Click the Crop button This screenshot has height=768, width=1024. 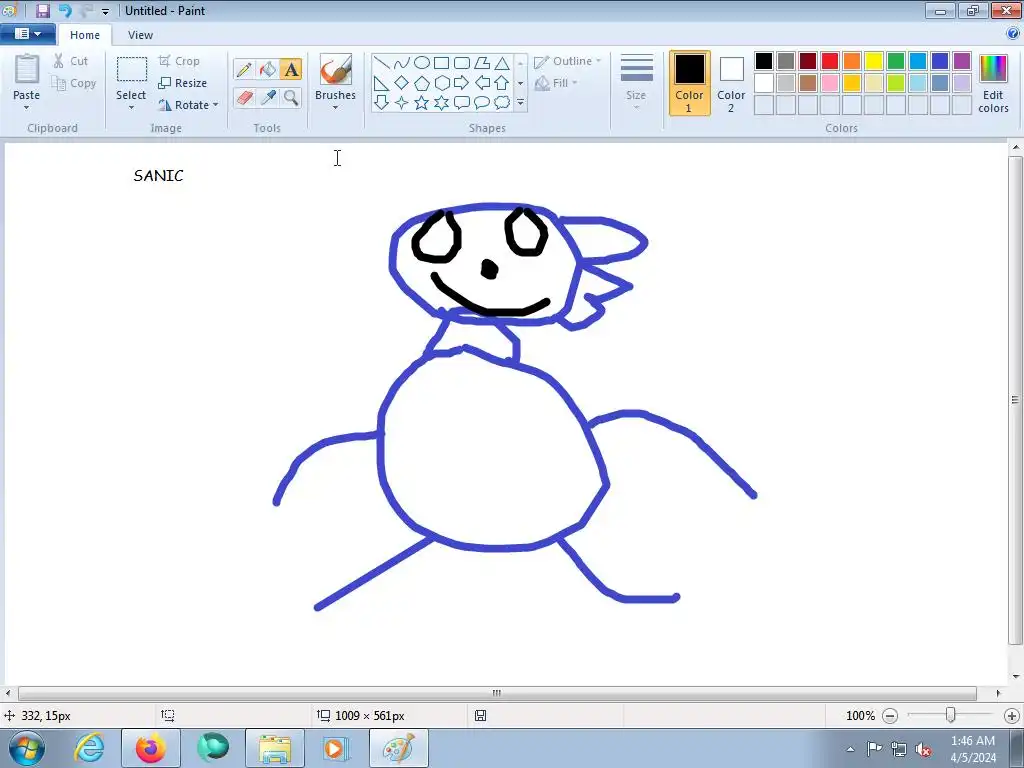179,61
